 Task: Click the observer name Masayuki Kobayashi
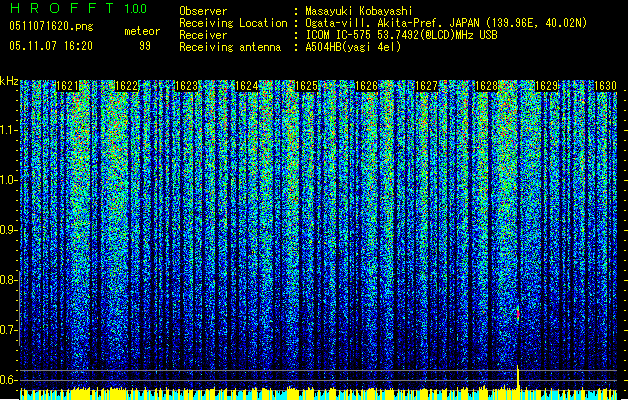[x=359, y=11]
